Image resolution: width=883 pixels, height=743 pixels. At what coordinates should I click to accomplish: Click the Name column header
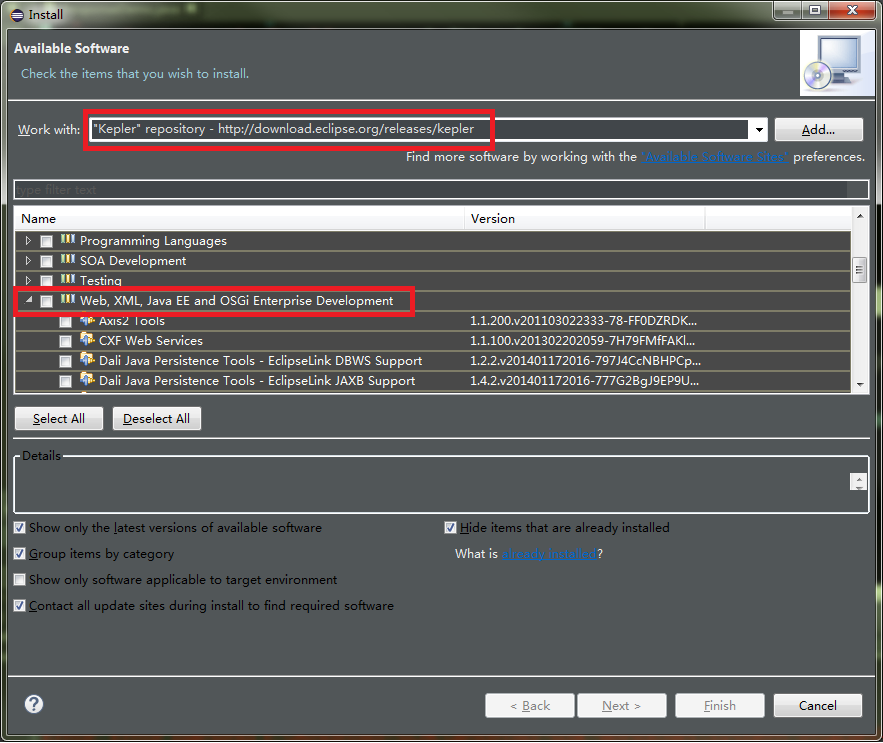click(239, 219)
